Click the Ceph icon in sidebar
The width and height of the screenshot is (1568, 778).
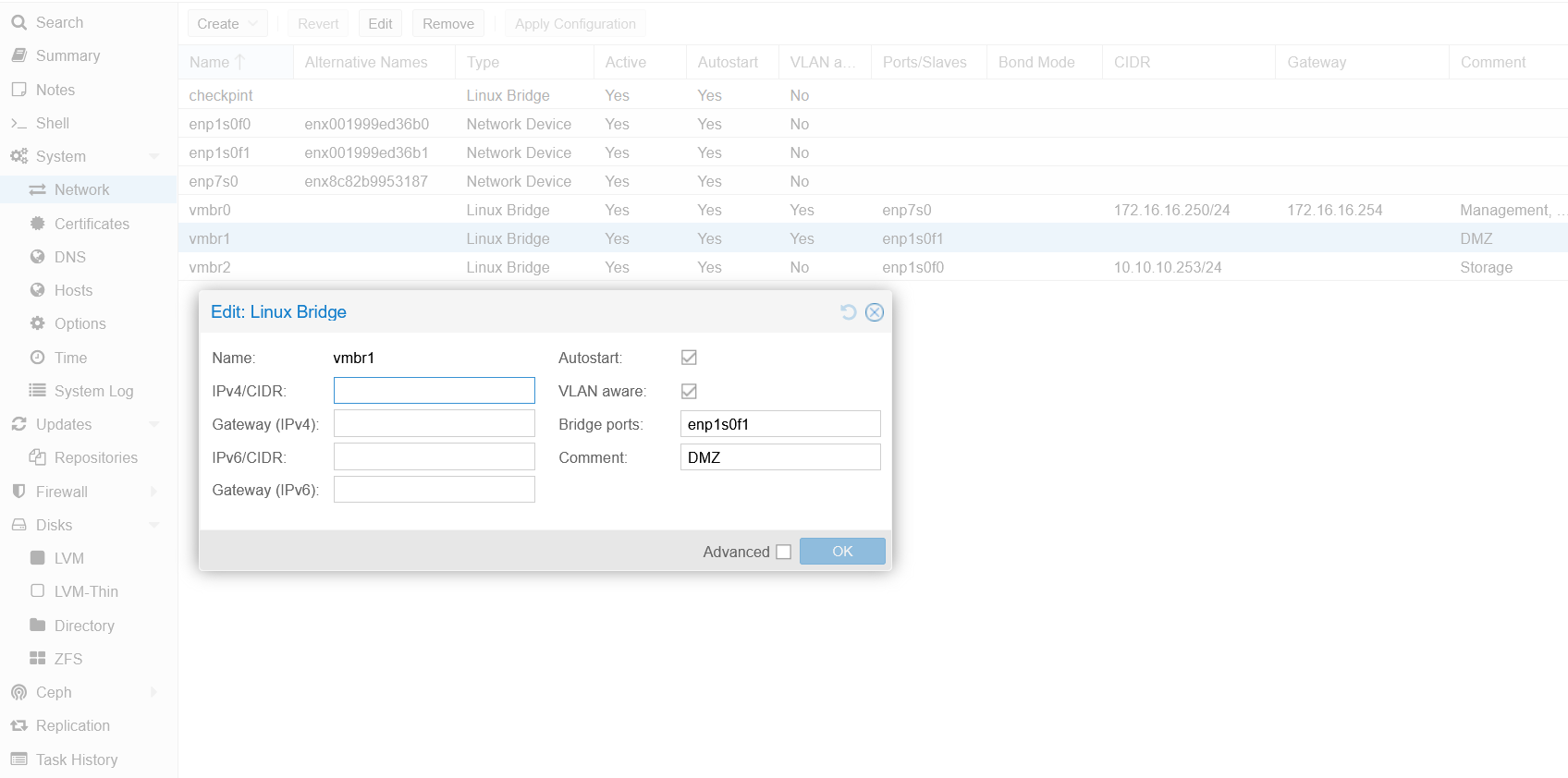click(18, 692)
